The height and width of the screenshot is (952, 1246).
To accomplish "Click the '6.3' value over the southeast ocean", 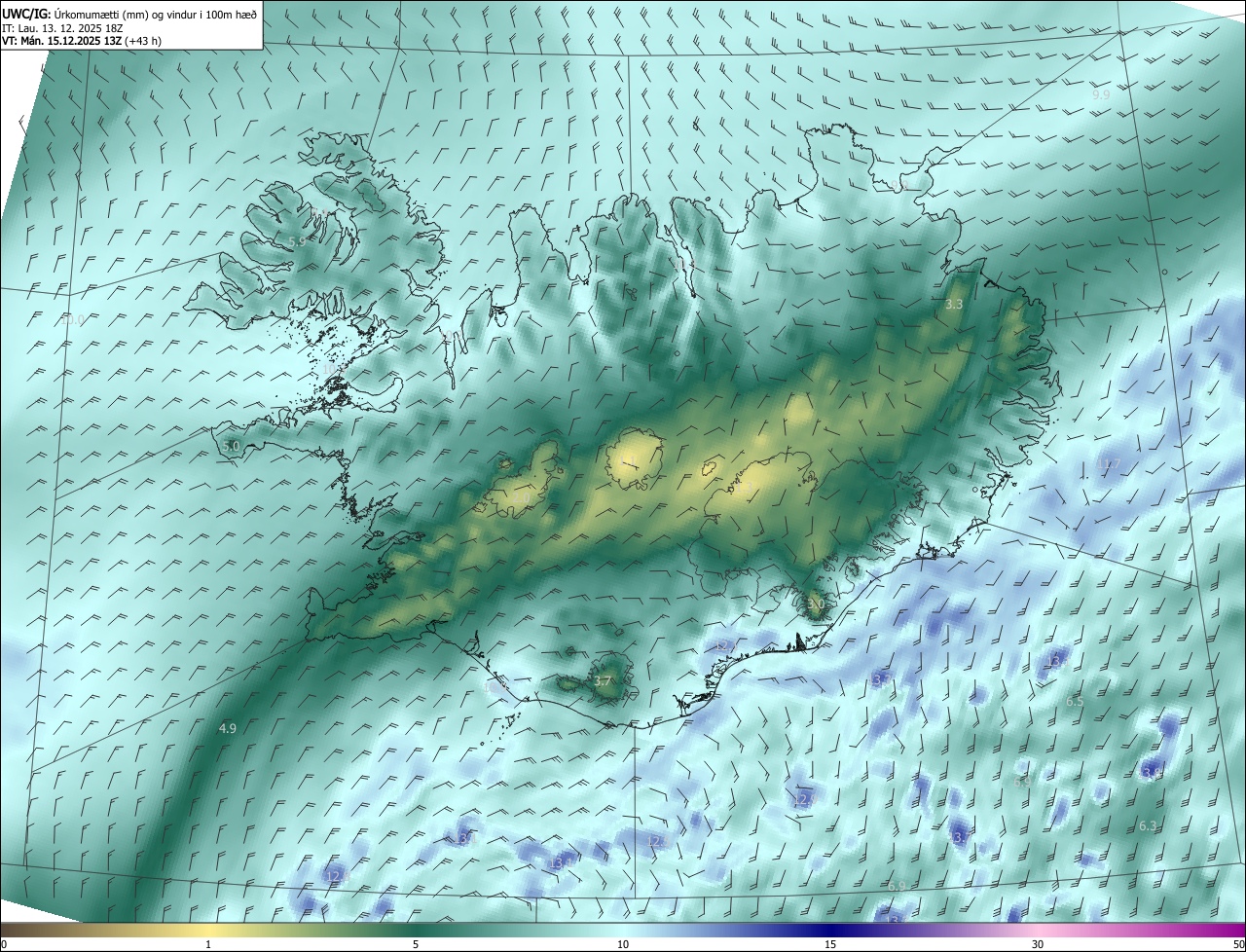I will (x=1148, y=825).
